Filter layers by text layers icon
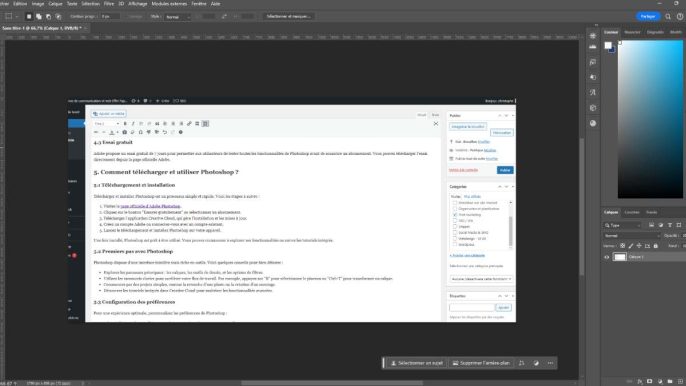 670,225
